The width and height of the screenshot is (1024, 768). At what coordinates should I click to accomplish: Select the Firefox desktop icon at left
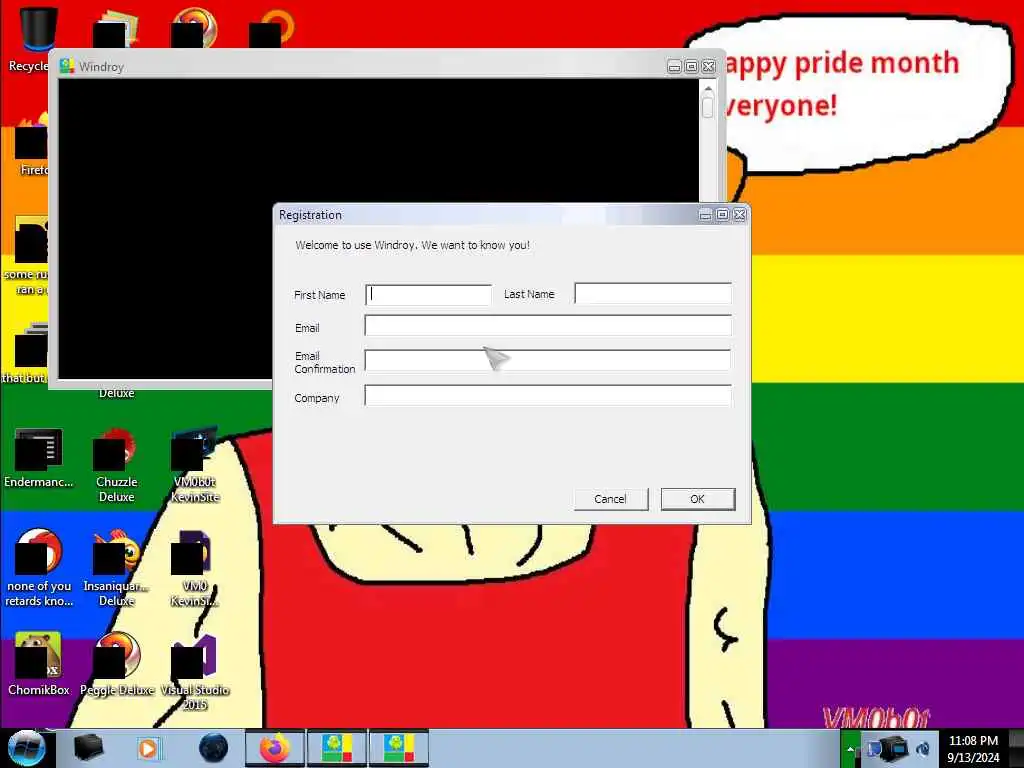31,145
